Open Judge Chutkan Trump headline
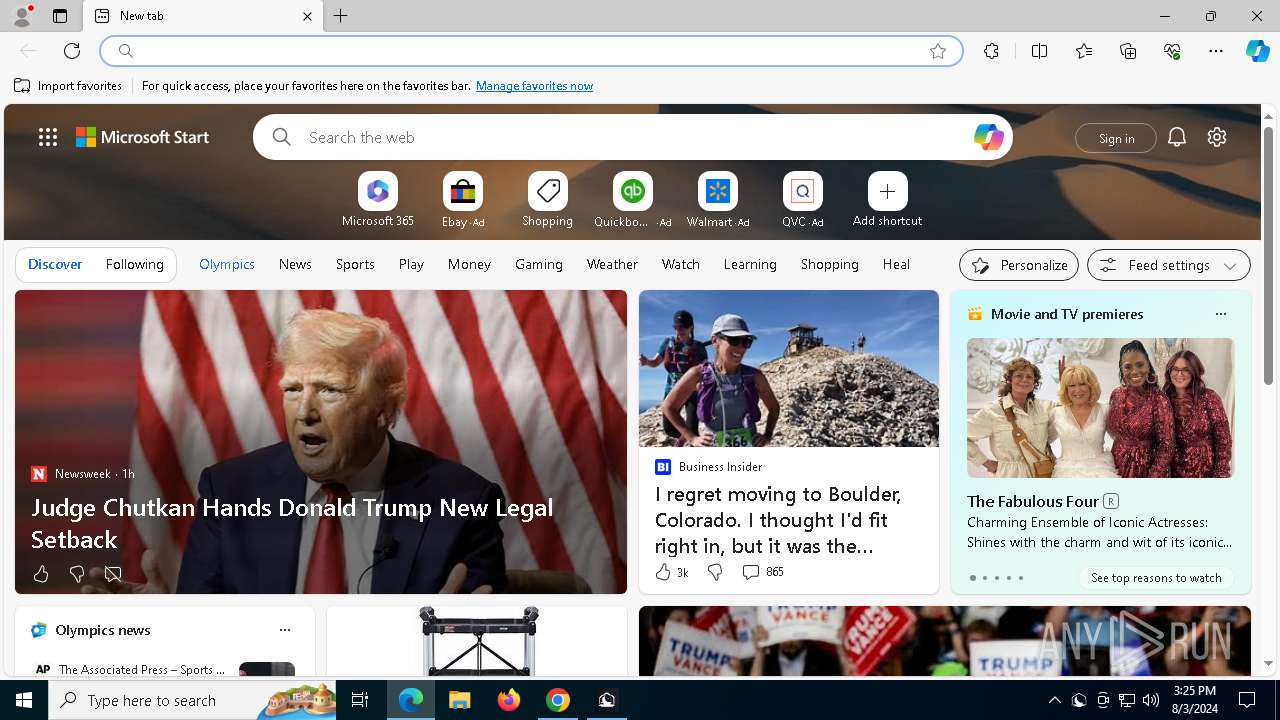The width and height of the screenshot is (1280, 720). pyautogui.click(x=292, y=523)
